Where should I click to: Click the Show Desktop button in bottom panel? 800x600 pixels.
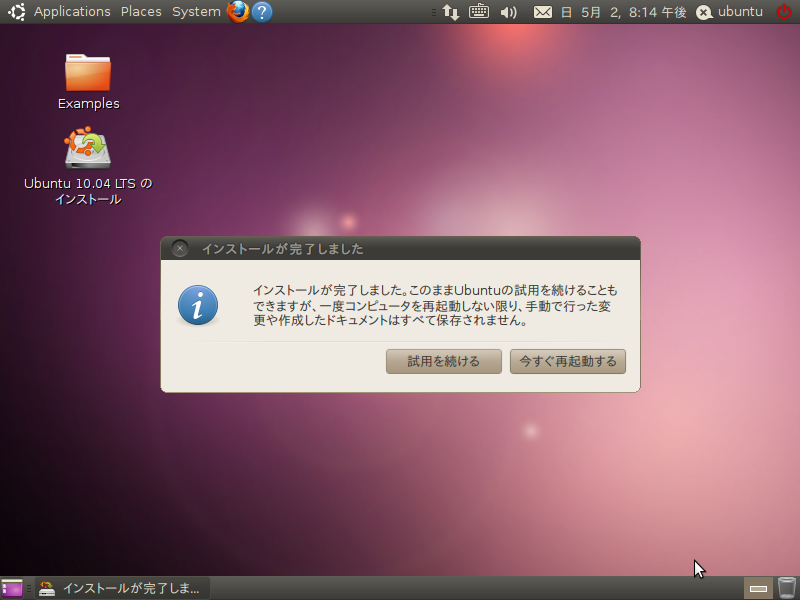tap(12, 588)
